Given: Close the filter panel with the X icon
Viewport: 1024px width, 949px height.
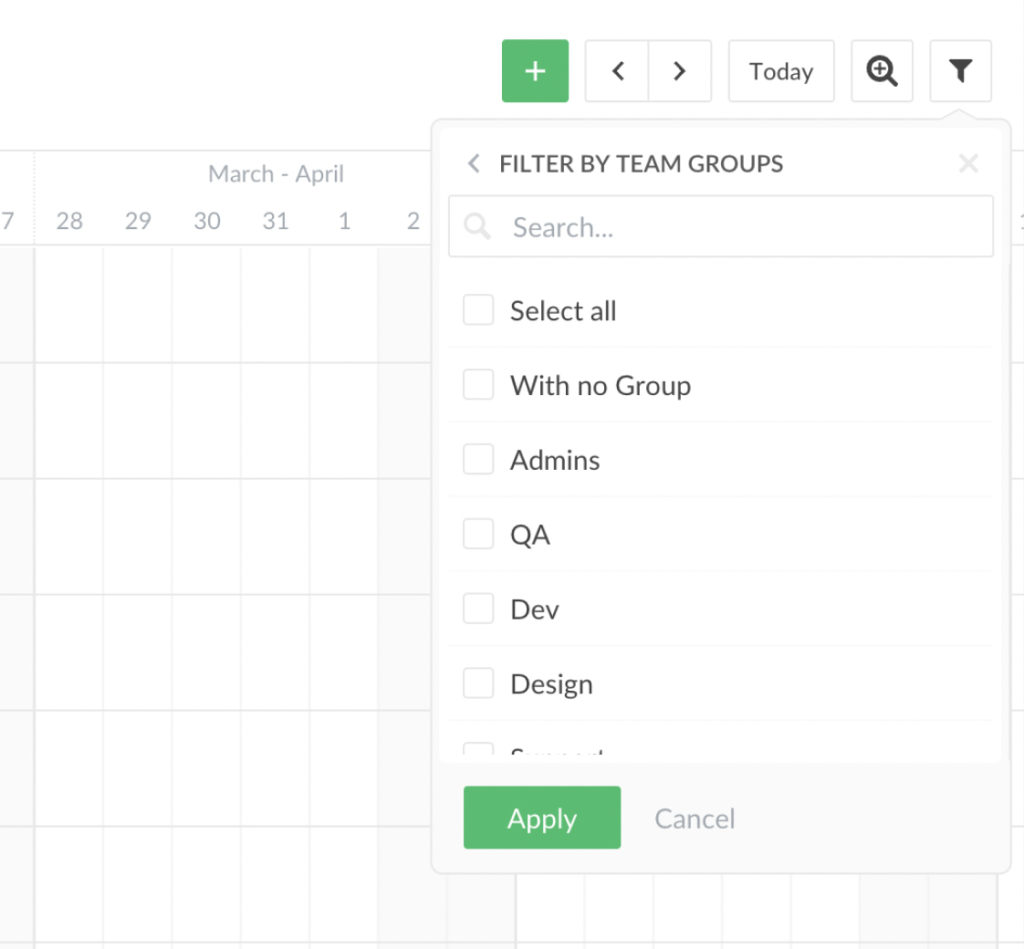Looking at the screenshot, I should 968,163.
